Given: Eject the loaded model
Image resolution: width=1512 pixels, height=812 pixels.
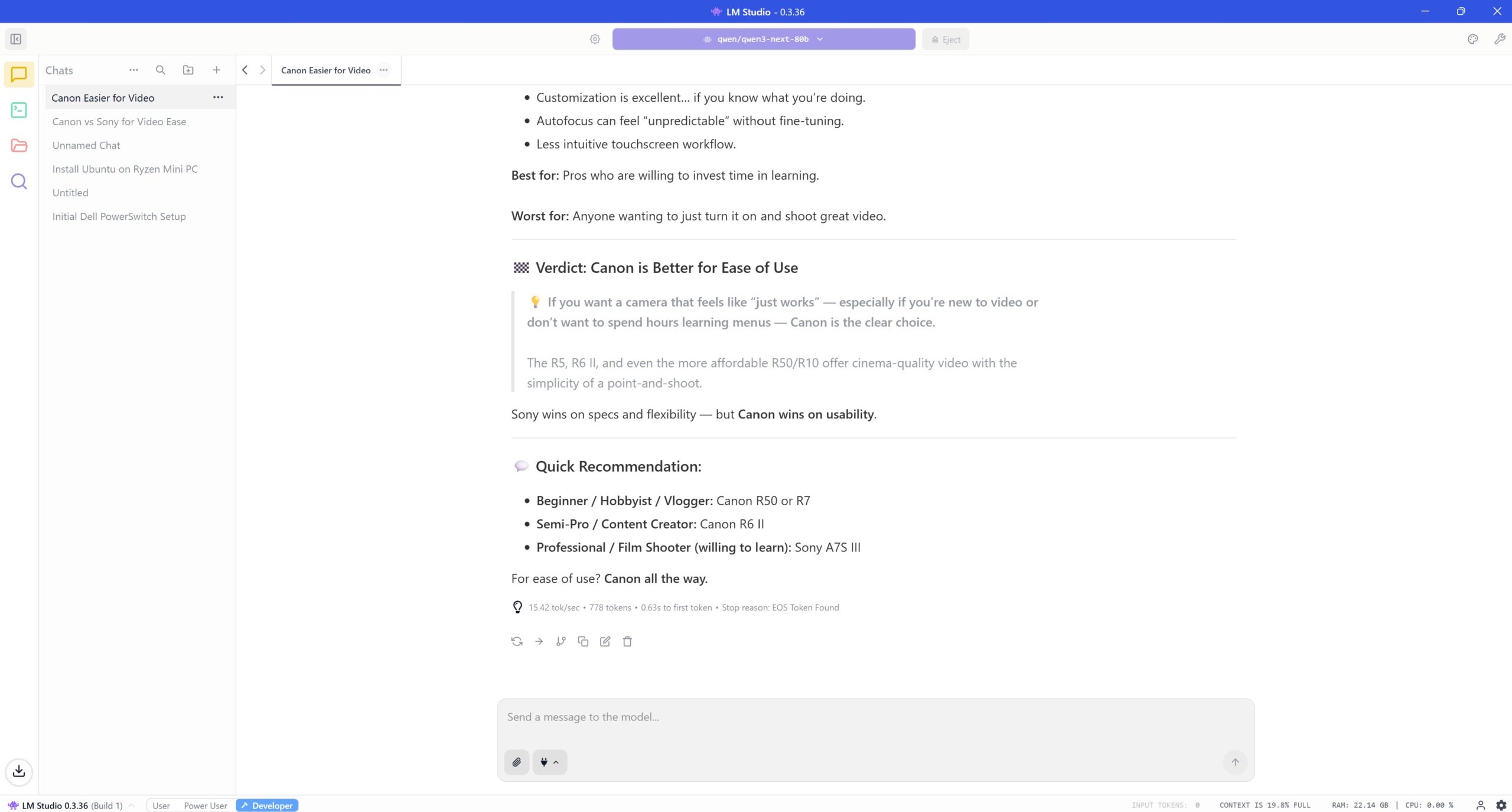Looking at the screenshot, I should [x=945, y=39].
